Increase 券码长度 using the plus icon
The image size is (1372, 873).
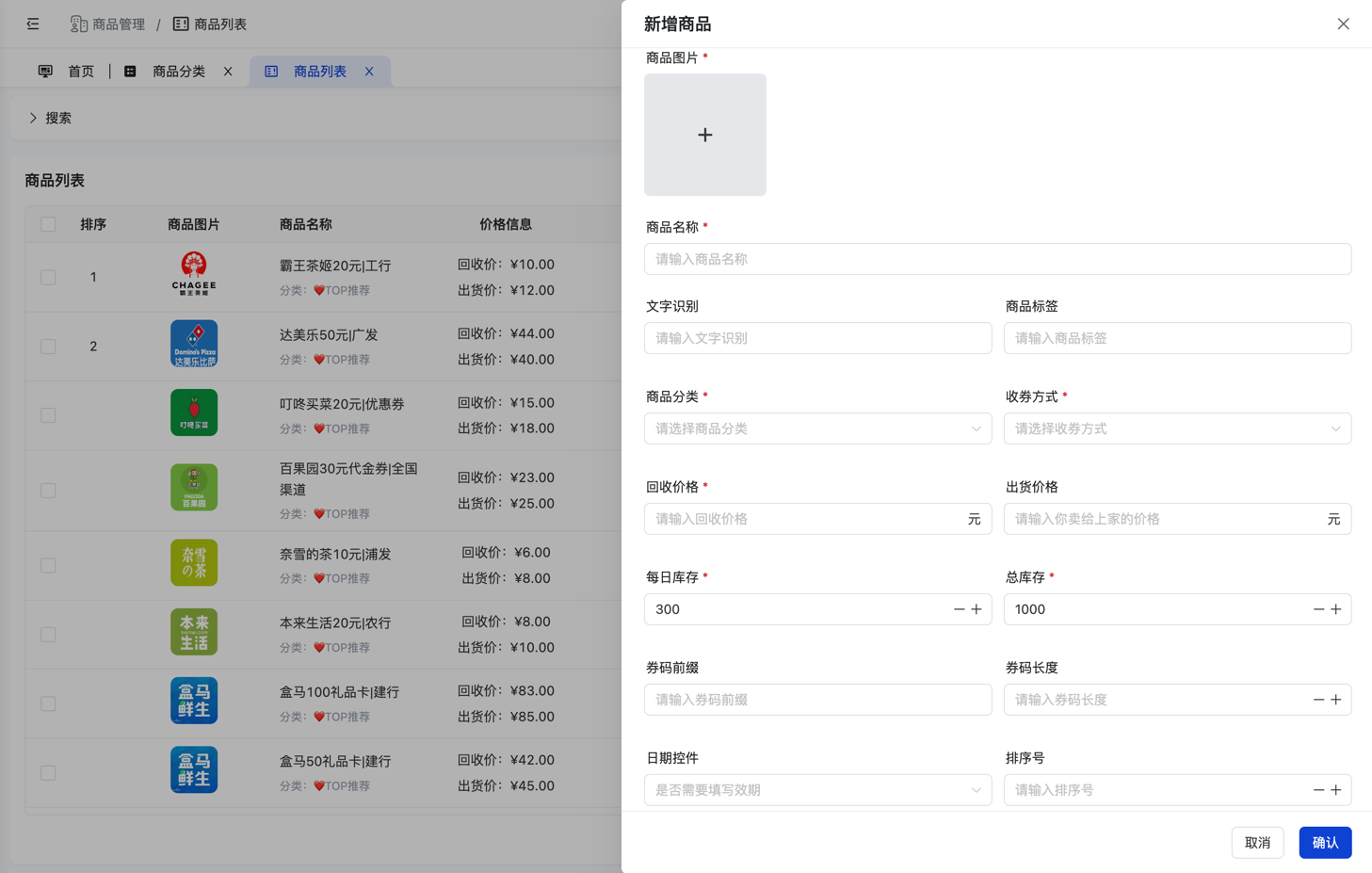[1336, 700]
